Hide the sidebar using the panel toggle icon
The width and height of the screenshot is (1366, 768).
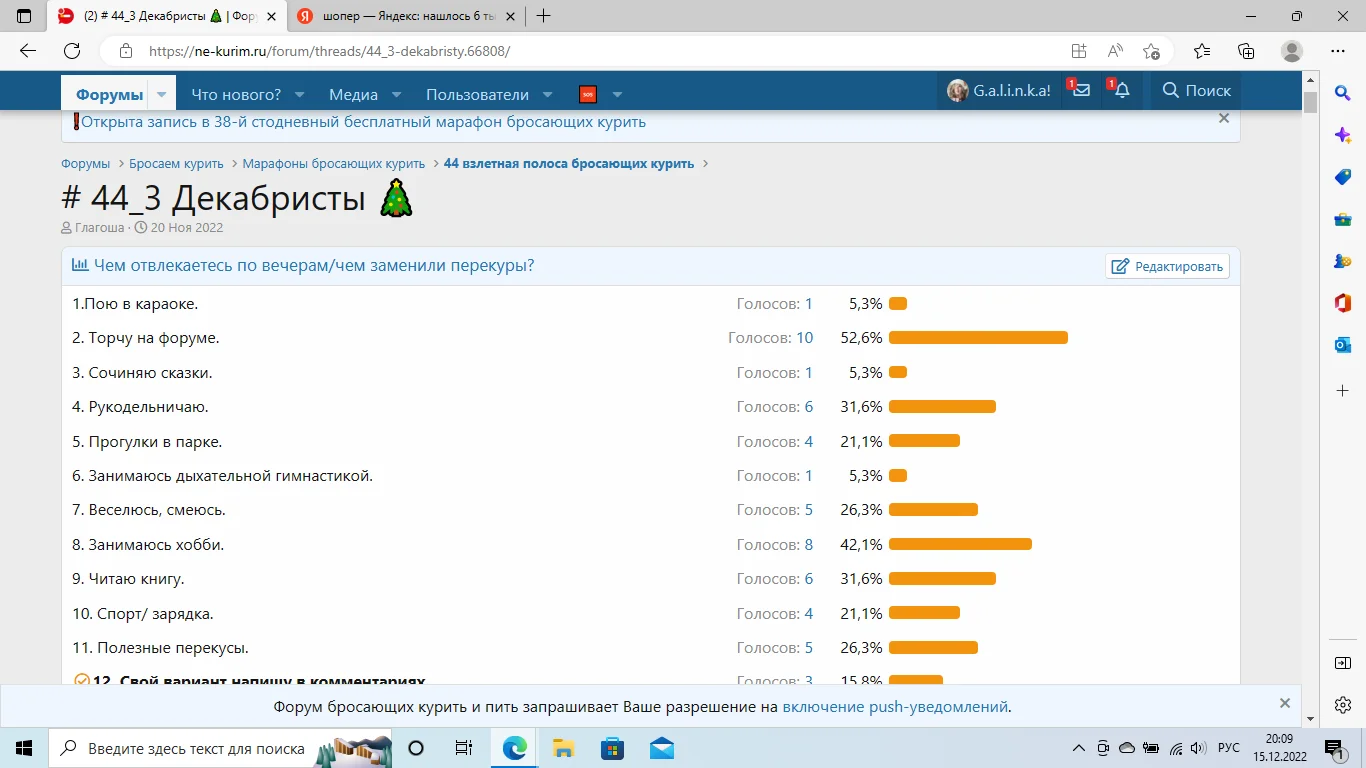point(1342,663)
